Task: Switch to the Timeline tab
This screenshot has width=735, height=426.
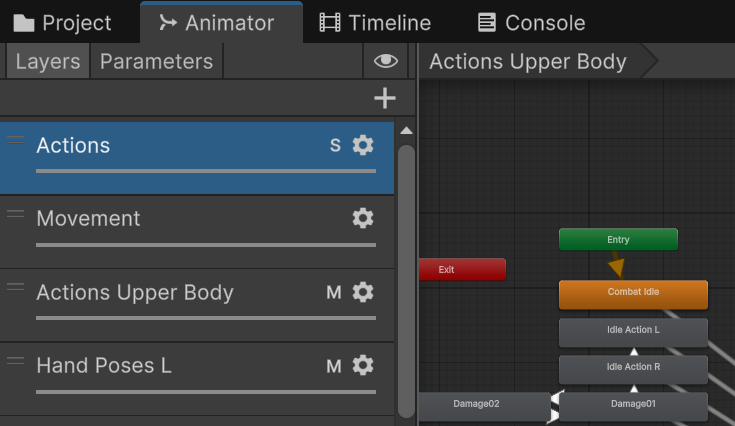Action: (375, 22)
